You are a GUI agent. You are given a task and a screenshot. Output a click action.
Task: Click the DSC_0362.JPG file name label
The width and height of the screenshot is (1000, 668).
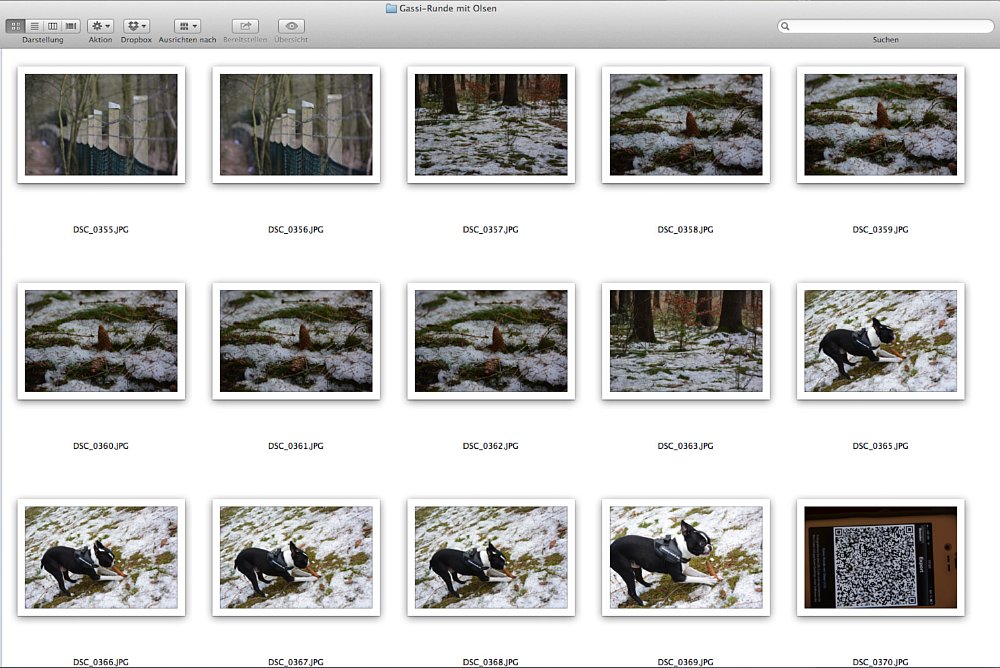[490, 446]
